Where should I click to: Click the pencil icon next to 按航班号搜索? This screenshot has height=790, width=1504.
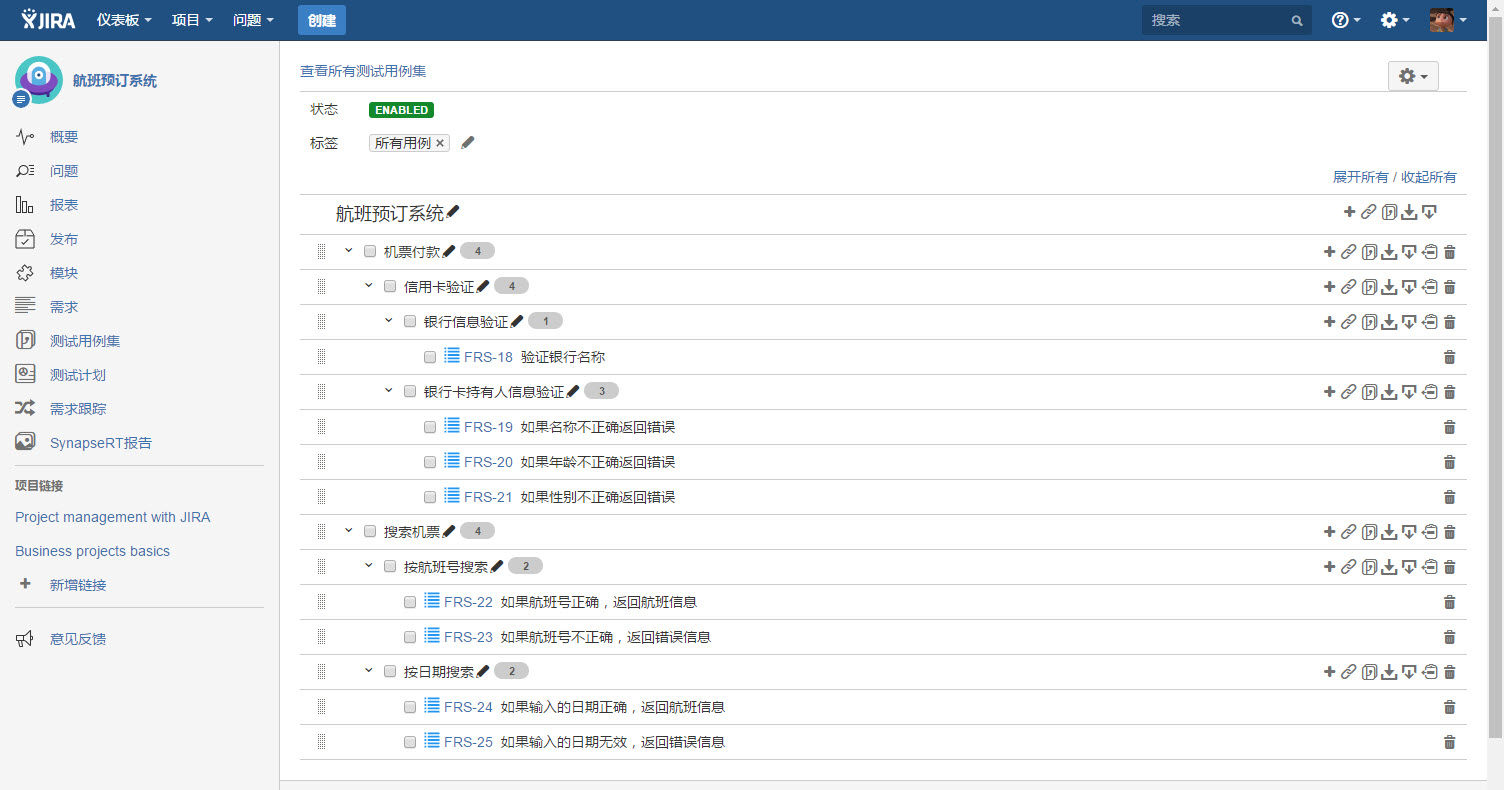[x=497, y=566]
